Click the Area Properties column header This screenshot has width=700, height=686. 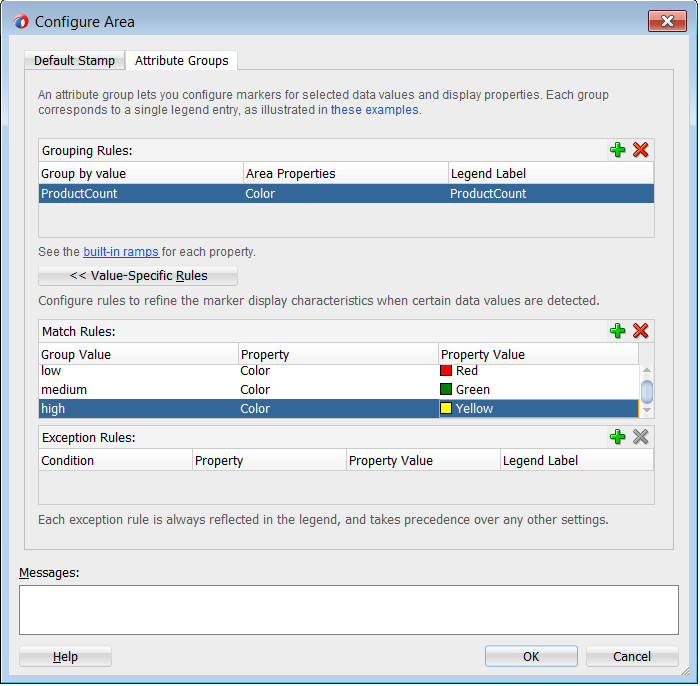tap(346, 173)
